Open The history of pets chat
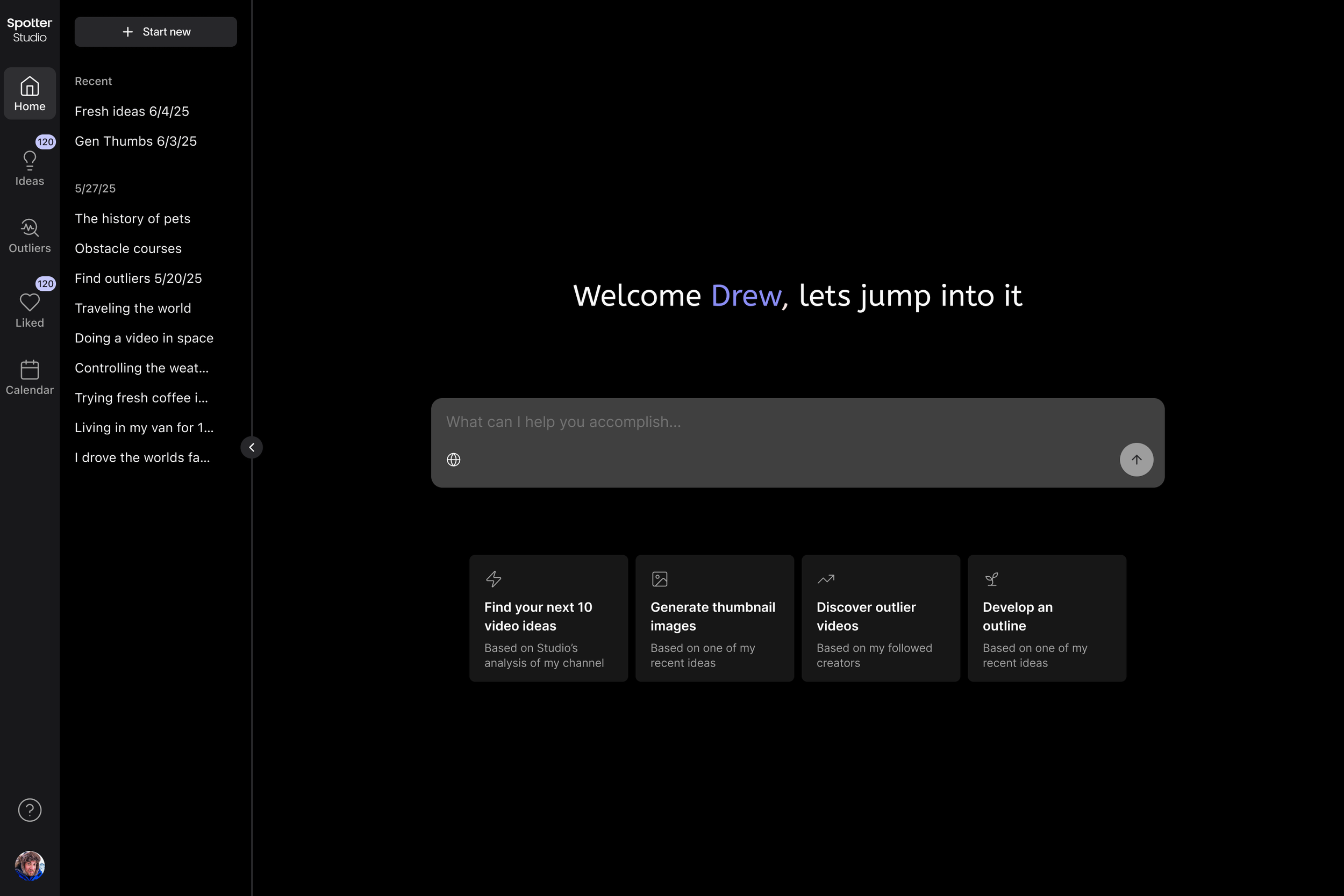1344x896 pixels. pos(133,219)
